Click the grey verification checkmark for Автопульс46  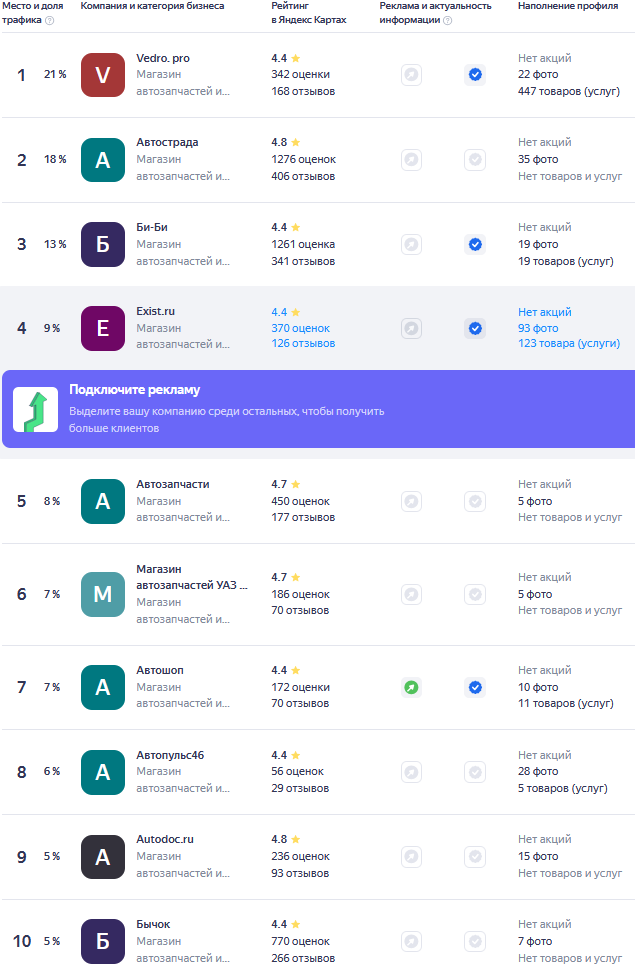coord(475,772)
